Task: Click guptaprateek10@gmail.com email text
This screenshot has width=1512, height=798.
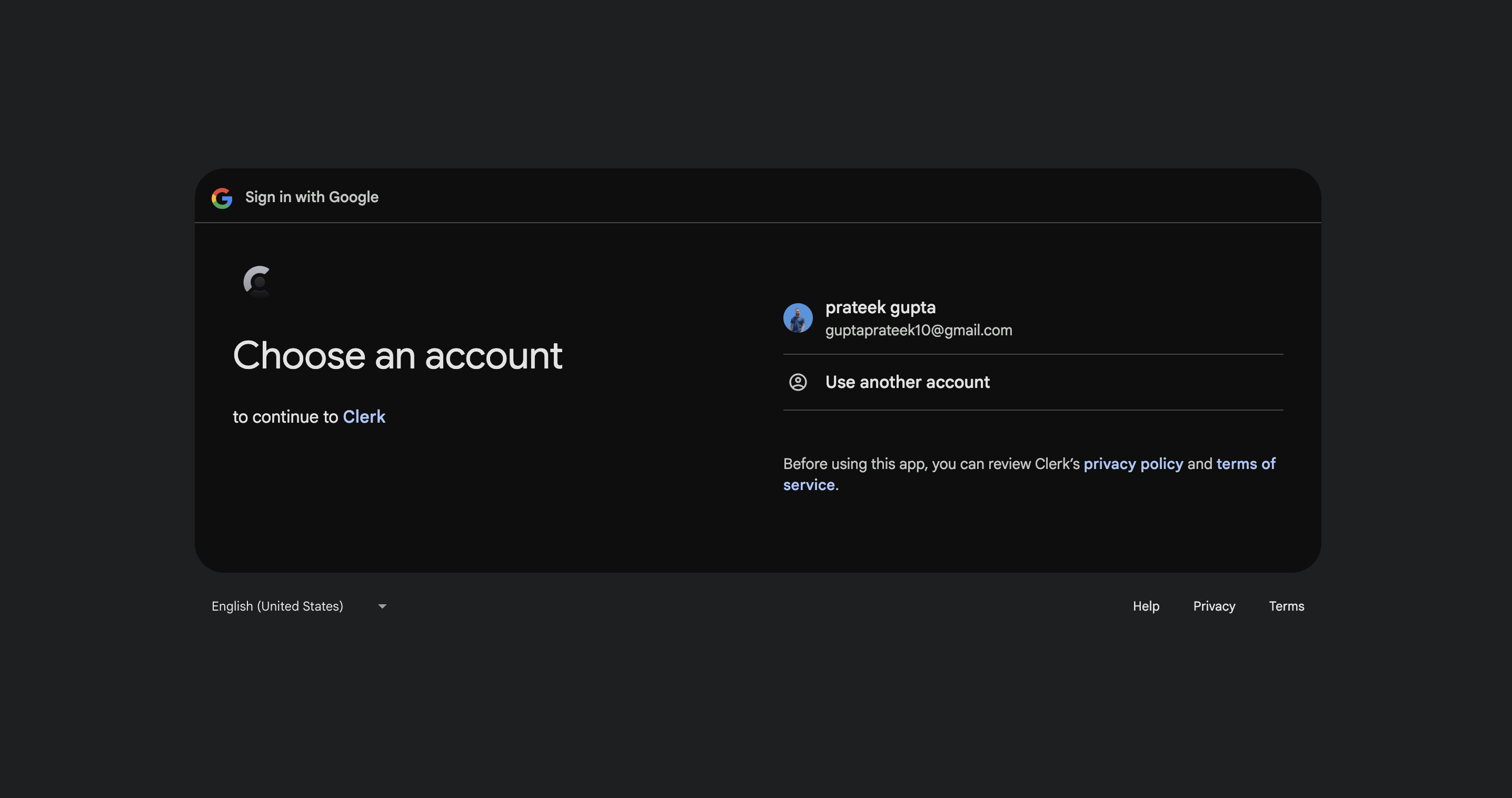Action: [919, 331]
